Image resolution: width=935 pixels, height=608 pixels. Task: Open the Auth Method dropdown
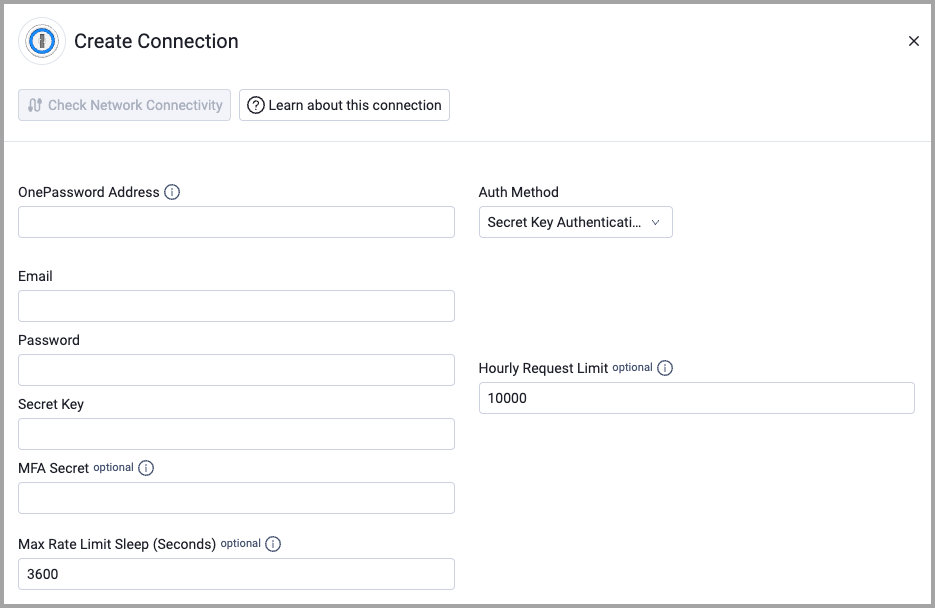coord(575,222)
